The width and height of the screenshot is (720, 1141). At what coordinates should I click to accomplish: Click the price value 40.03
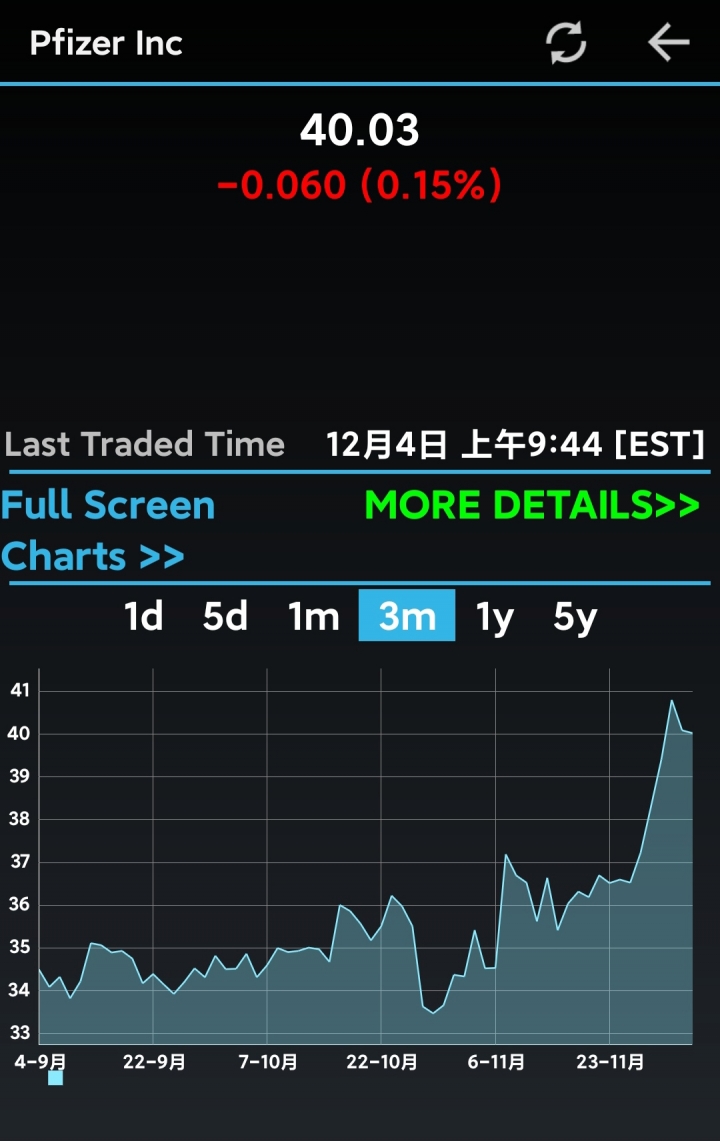click(x=360, y=130)
